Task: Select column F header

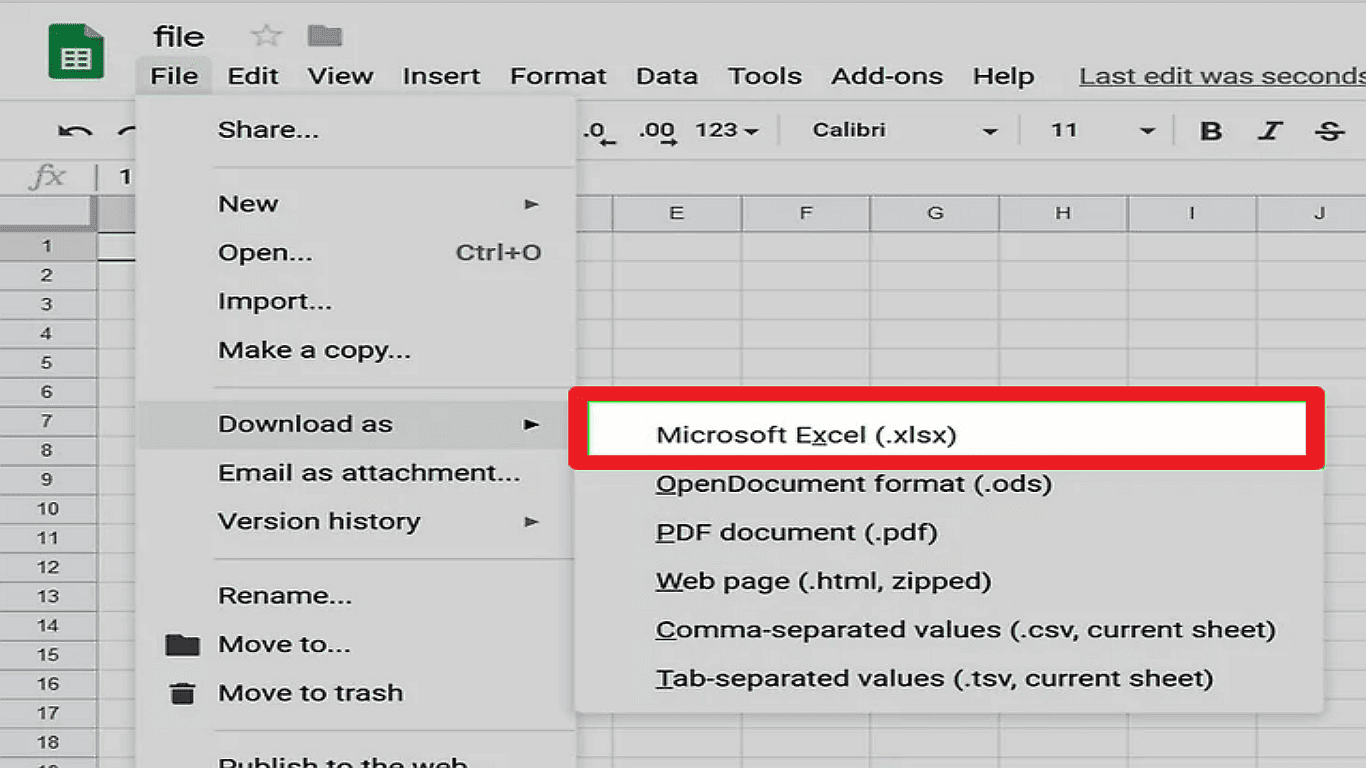Action: point(806,213)
